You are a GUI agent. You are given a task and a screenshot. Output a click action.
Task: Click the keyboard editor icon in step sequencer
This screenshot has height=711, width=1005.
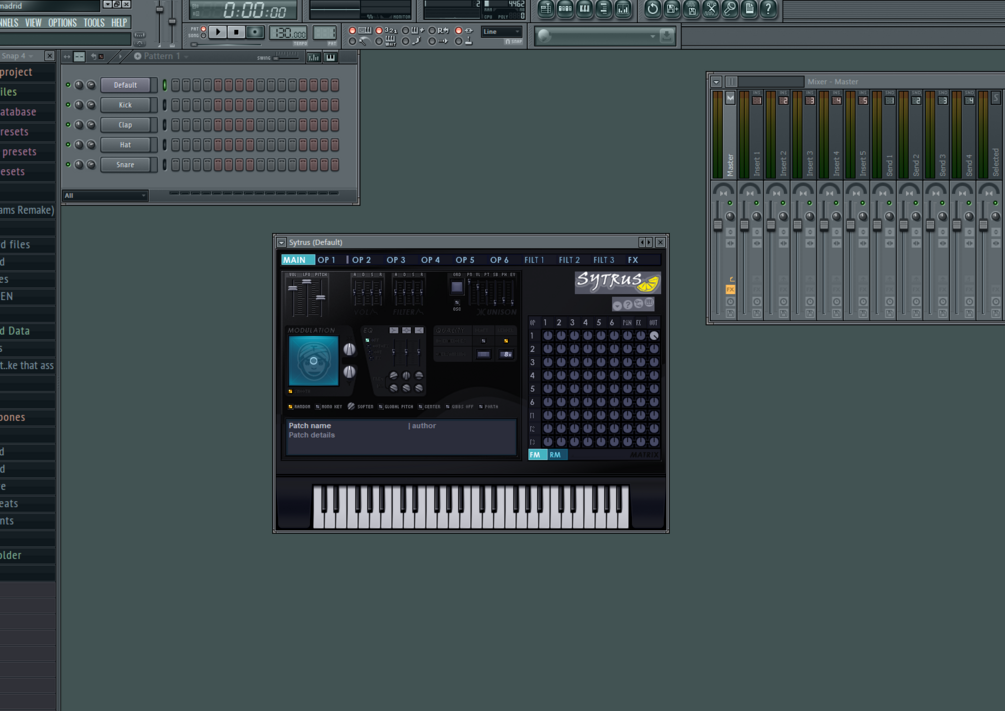tap(330, 57)
